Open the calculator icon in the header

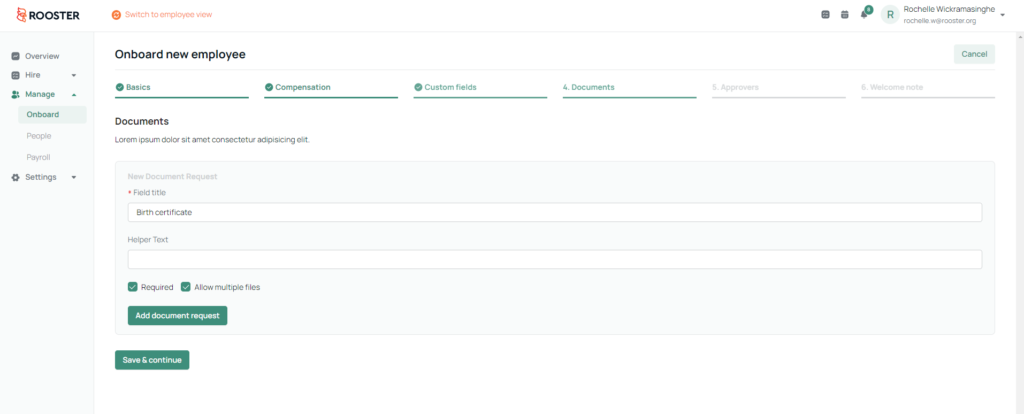pyautogui.click(x=825, y=14)
